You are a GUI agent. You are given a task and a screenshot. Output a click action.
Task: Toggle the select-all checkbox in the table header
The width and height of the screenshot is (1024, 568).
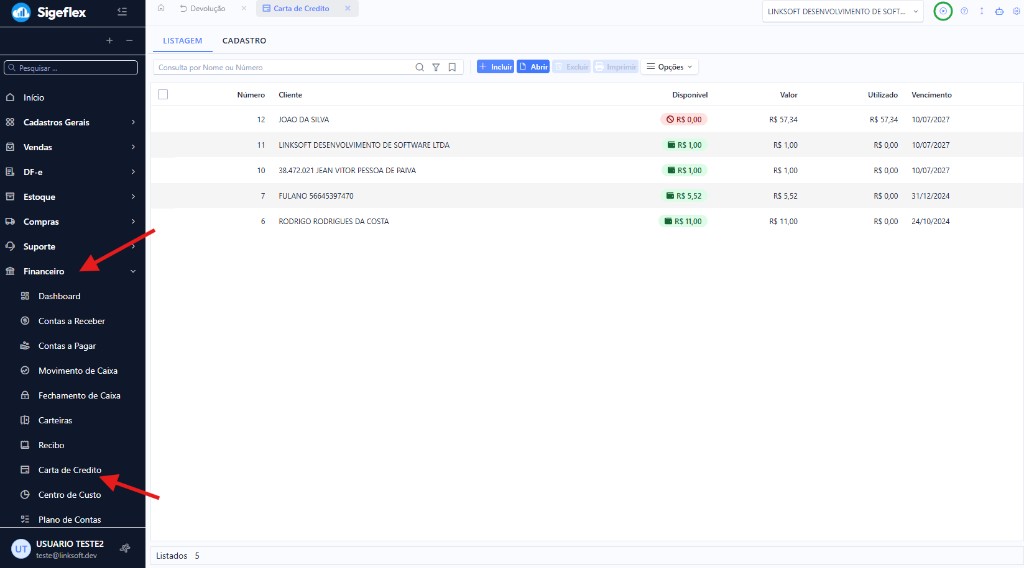[x=163, y=95]
